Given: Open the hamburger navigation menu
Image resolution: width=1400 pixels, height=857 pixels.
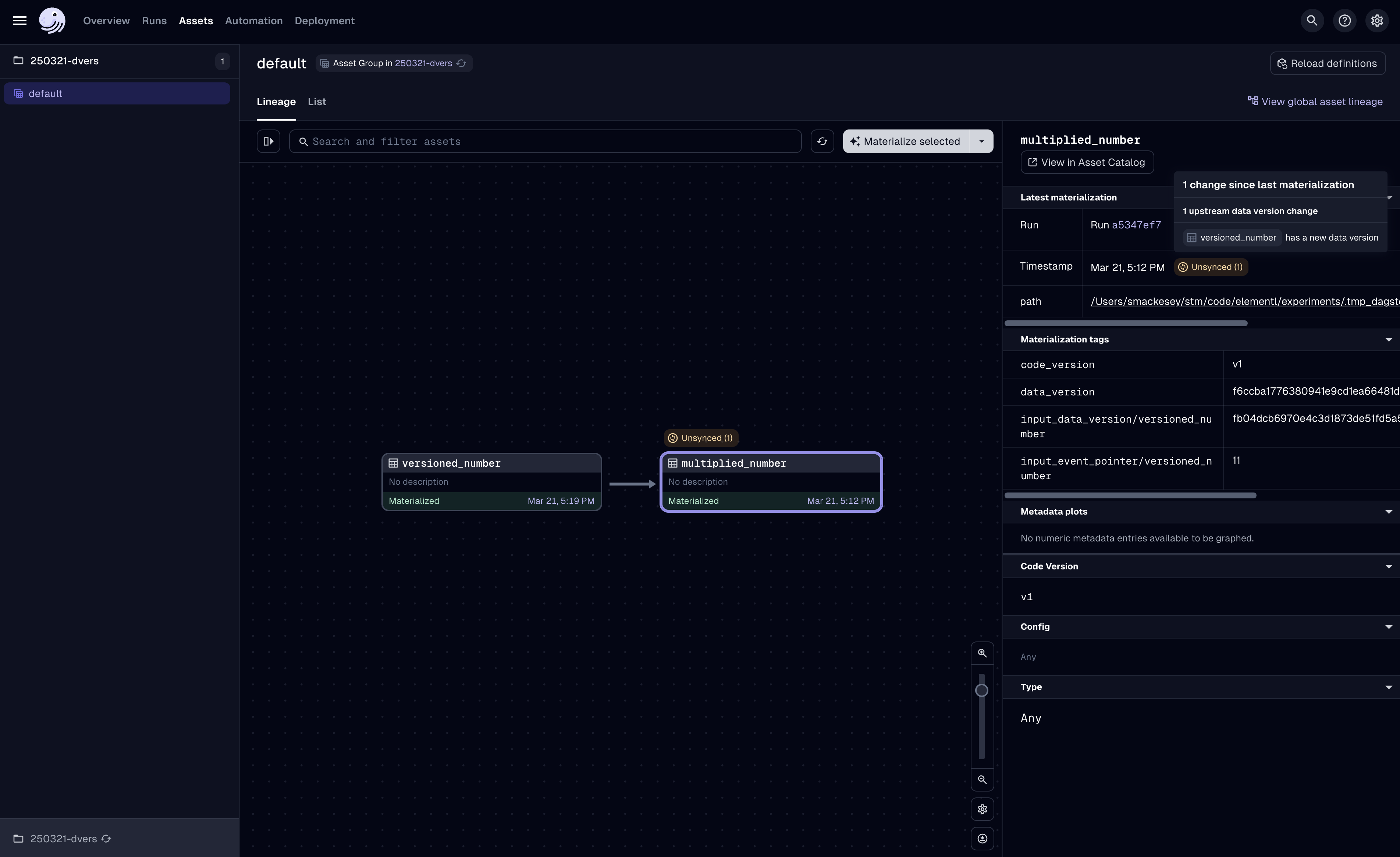Looking at the screenshot, I should pyautogui.click(x=19, y=21).
